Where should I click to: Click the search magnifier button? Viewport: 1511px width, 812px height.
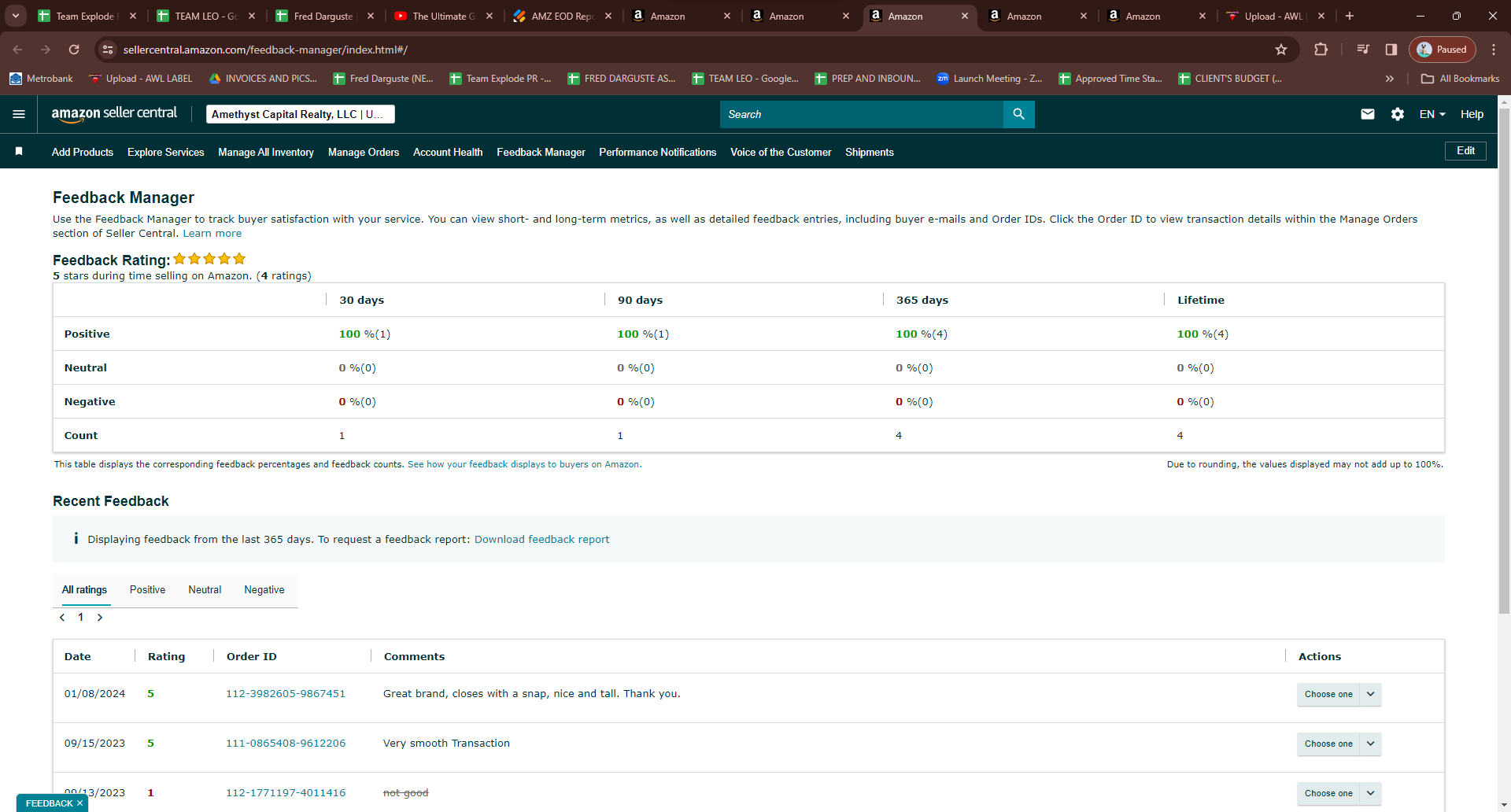pyautogui.click(x=1018, y=114)
